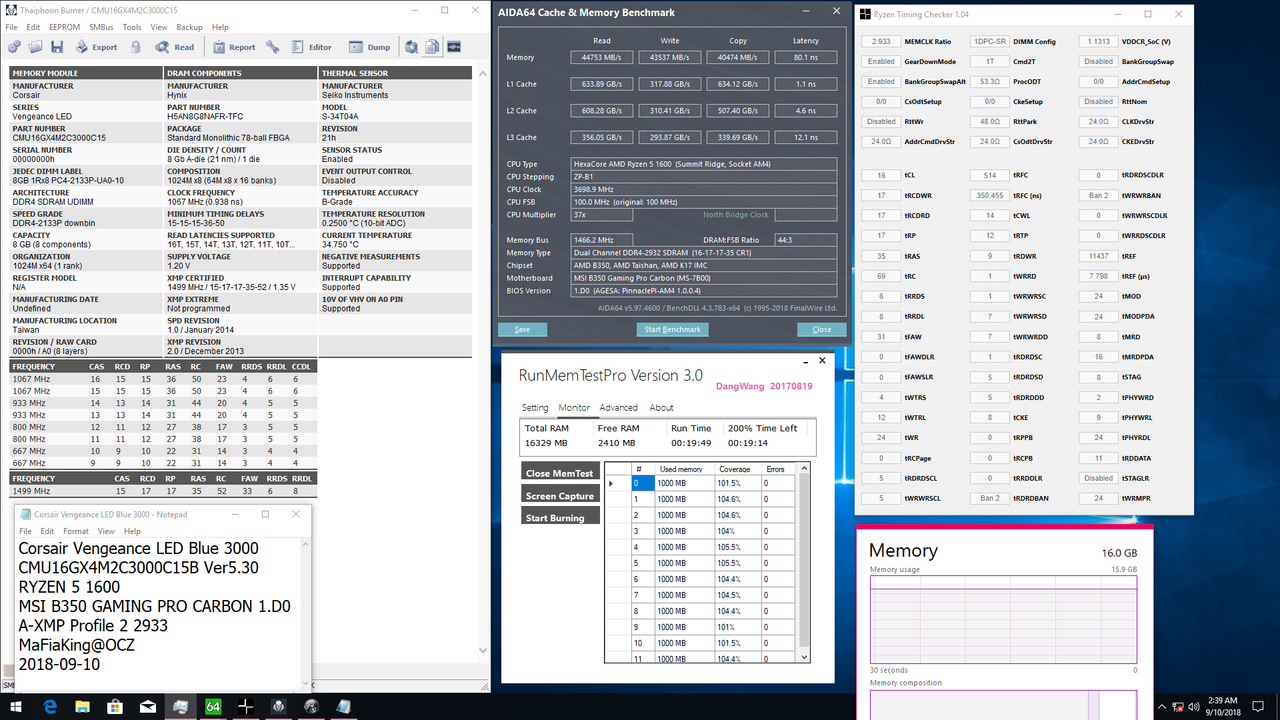The width and height of the screenshot is (1280, 720).
Task: Click the Notepad title bar icon
Action: (26, 514)
